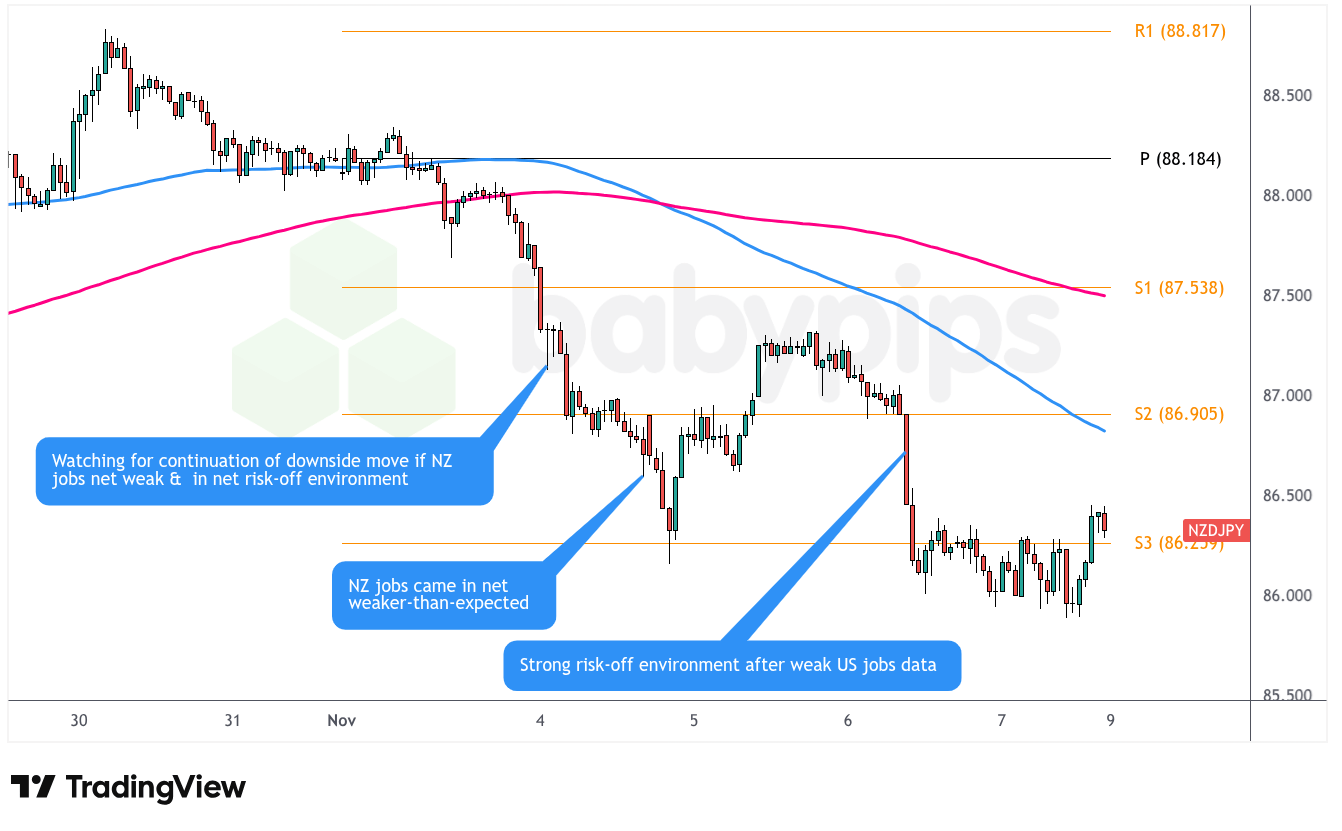Click the 87.000 price scale label

pyautogui.click(x=1287, y=396)
